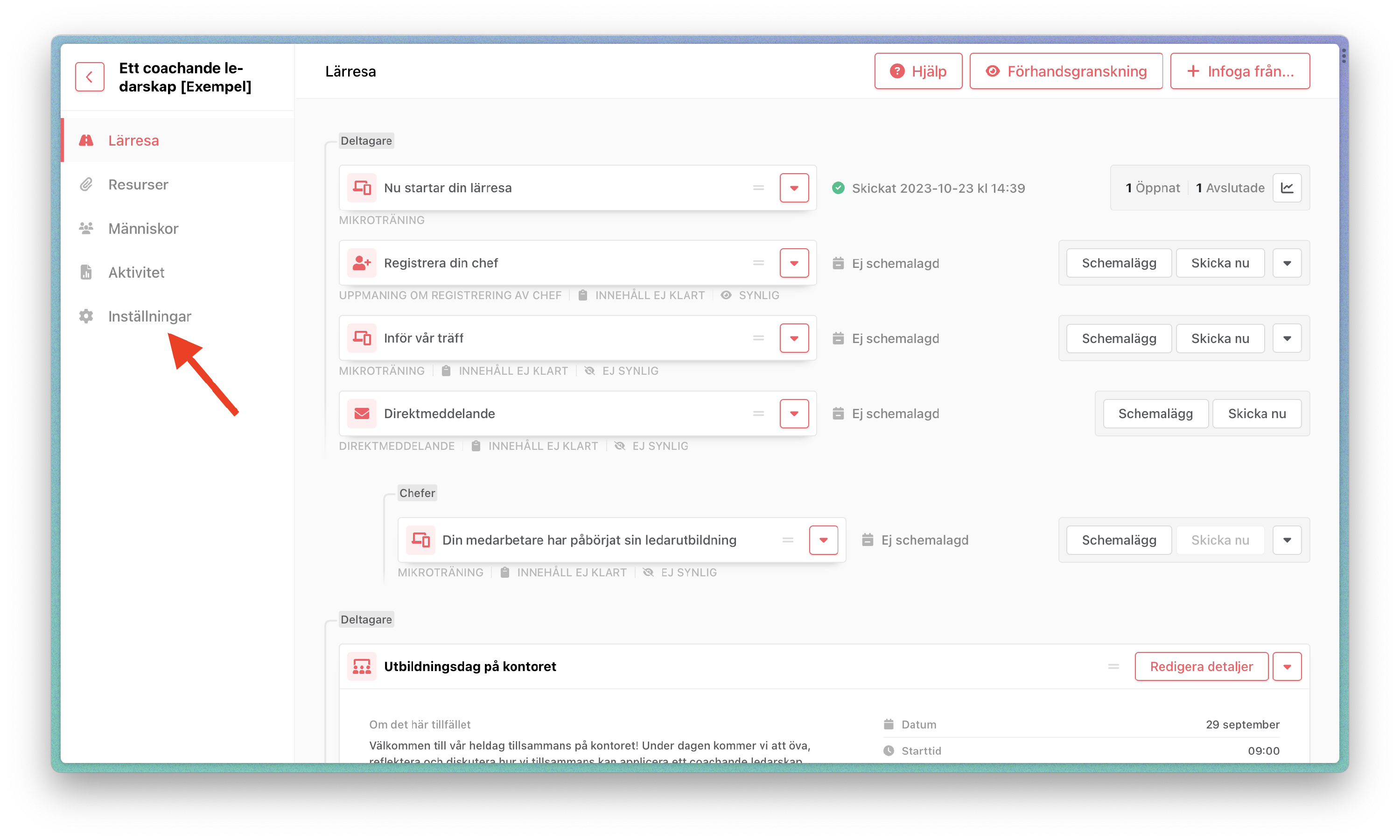Click the Registrera din chef person icon
1400x840 pixels.
[362, 263]
